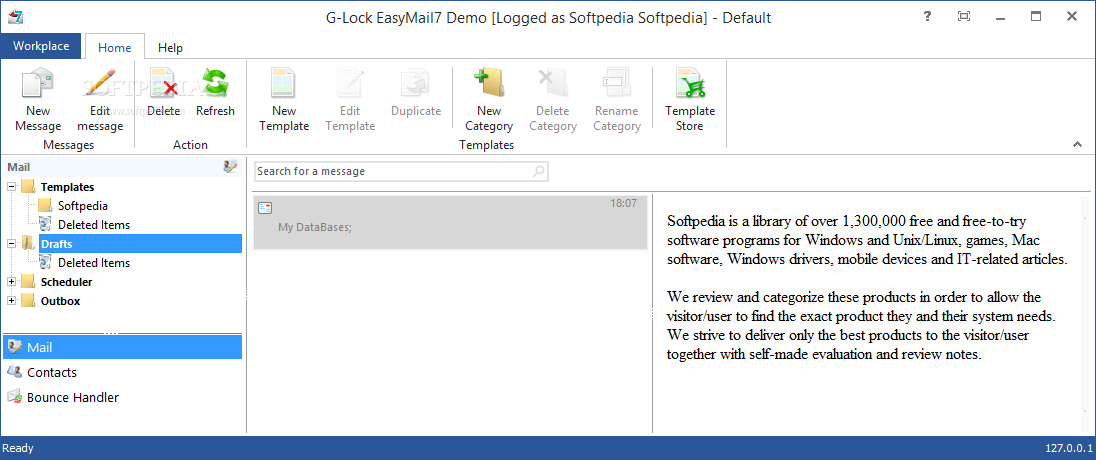Select the Softpedia templates folder
This screenshot has width=1096, height=460.
(x=82, y=206)
